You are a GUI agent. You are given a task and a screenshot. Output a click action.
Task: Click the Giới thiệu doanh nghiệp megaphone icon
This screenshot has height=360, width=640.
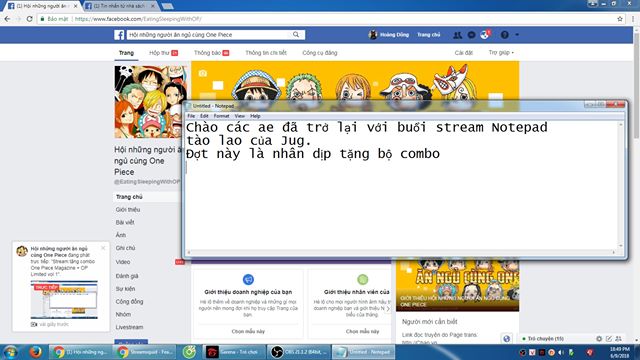(x=248, y=279)
